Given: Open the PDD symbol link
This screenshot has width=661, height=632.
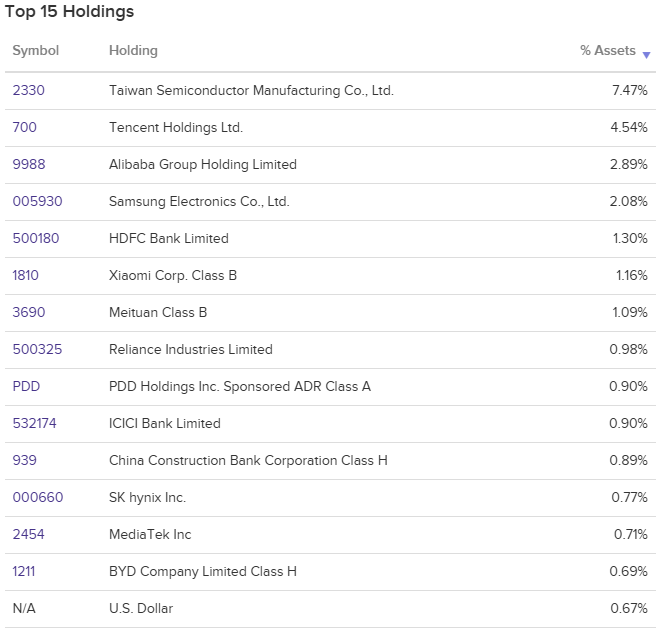Looking at the screenshot, I should click(x=26, y=386).
